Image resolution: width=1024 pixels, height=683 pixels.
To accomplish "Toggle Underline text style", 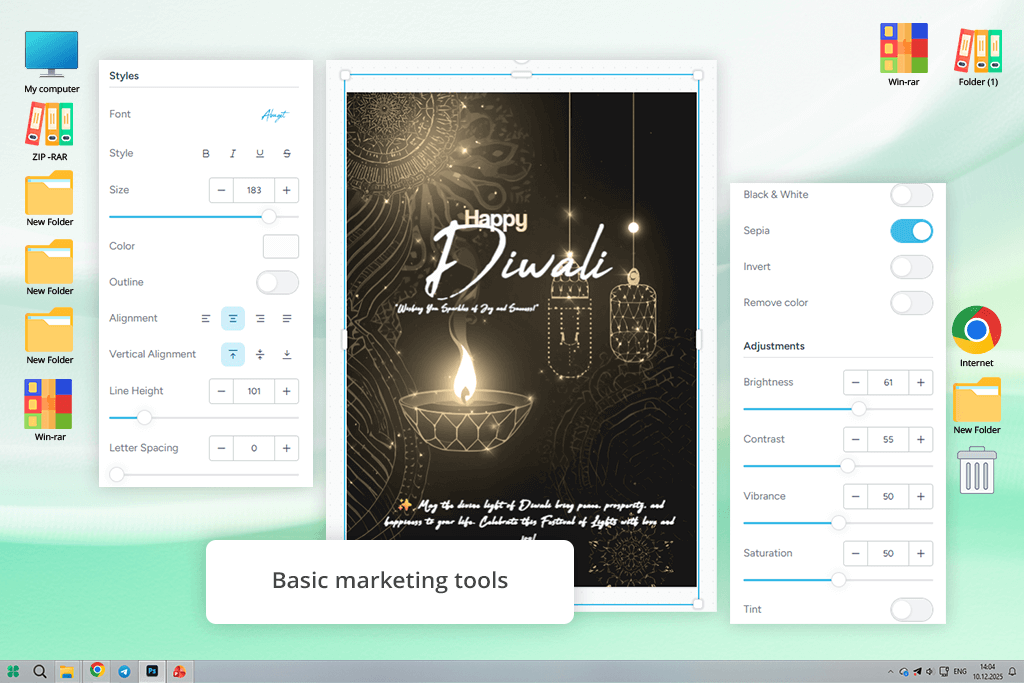I will point(260,153).
